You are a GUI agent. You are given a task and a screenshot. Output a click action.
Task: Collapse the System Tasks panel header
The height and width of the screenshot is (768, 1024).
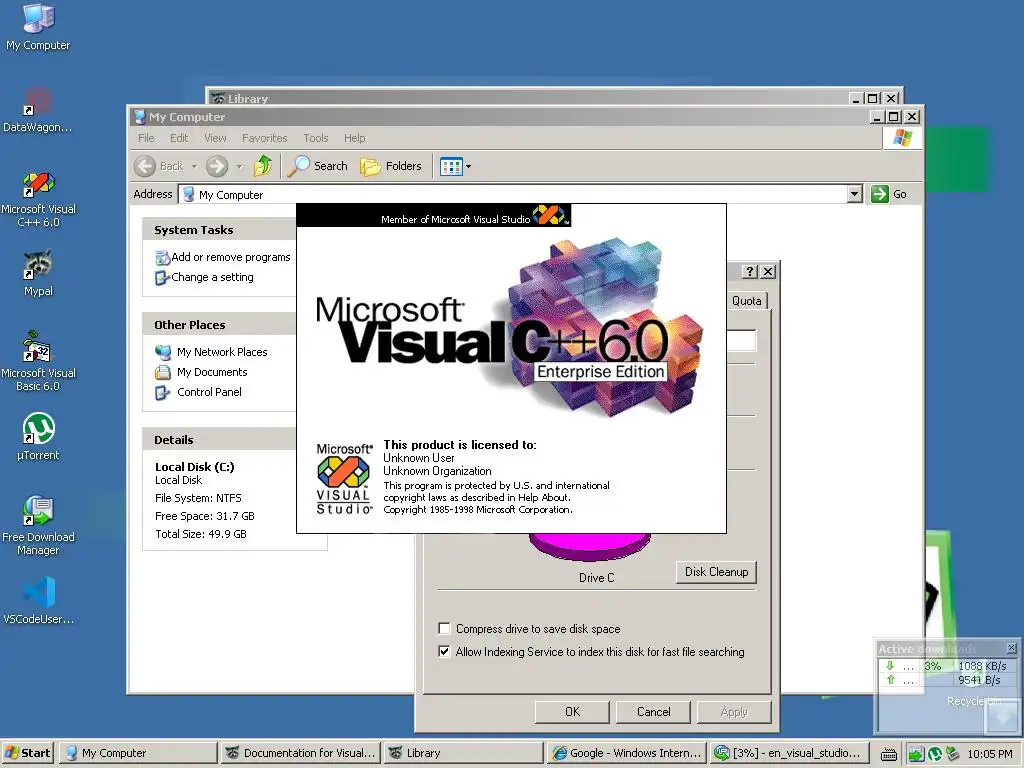[219, 230]
